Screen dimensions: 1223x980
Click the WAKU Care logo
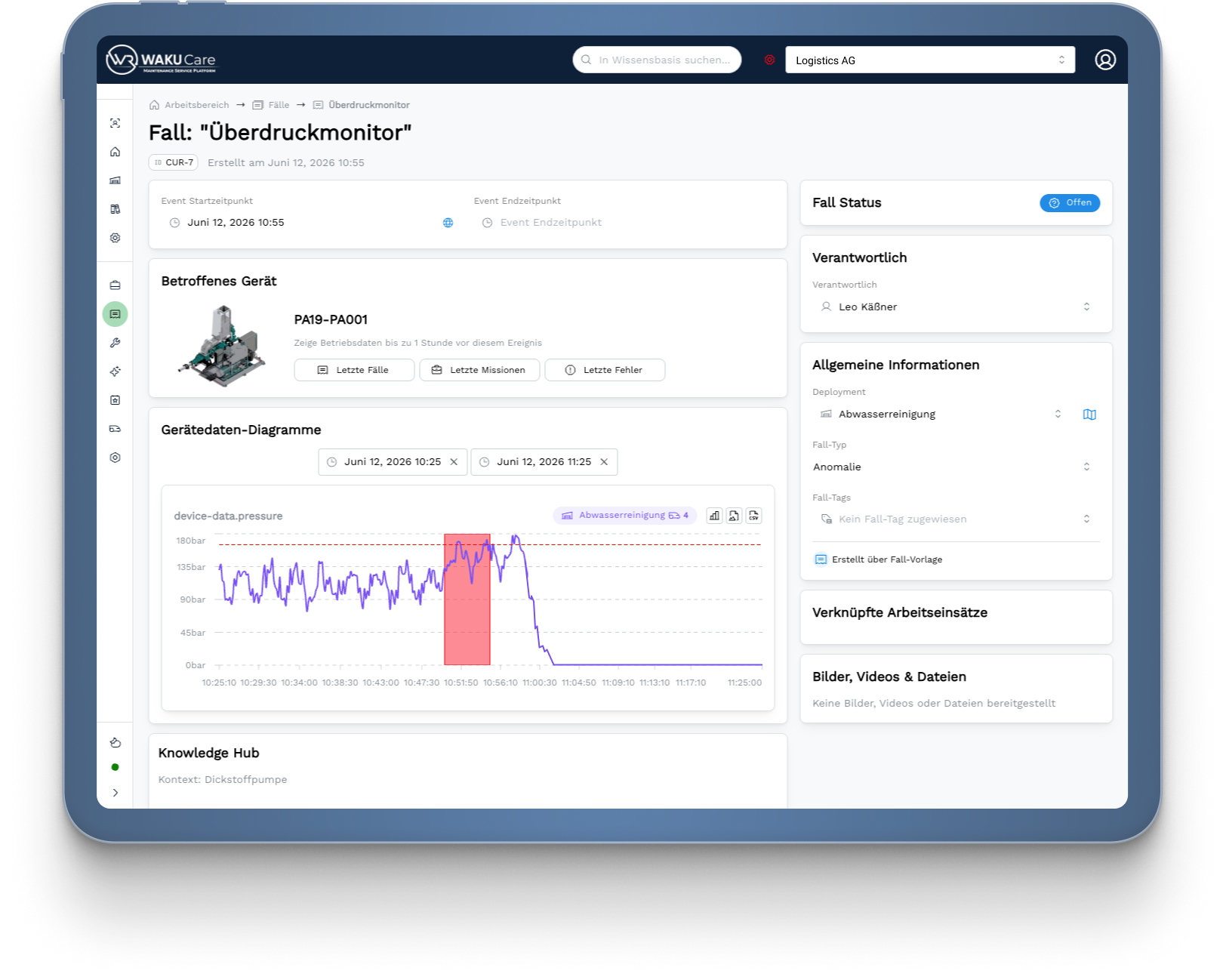[x=161, y=60]
